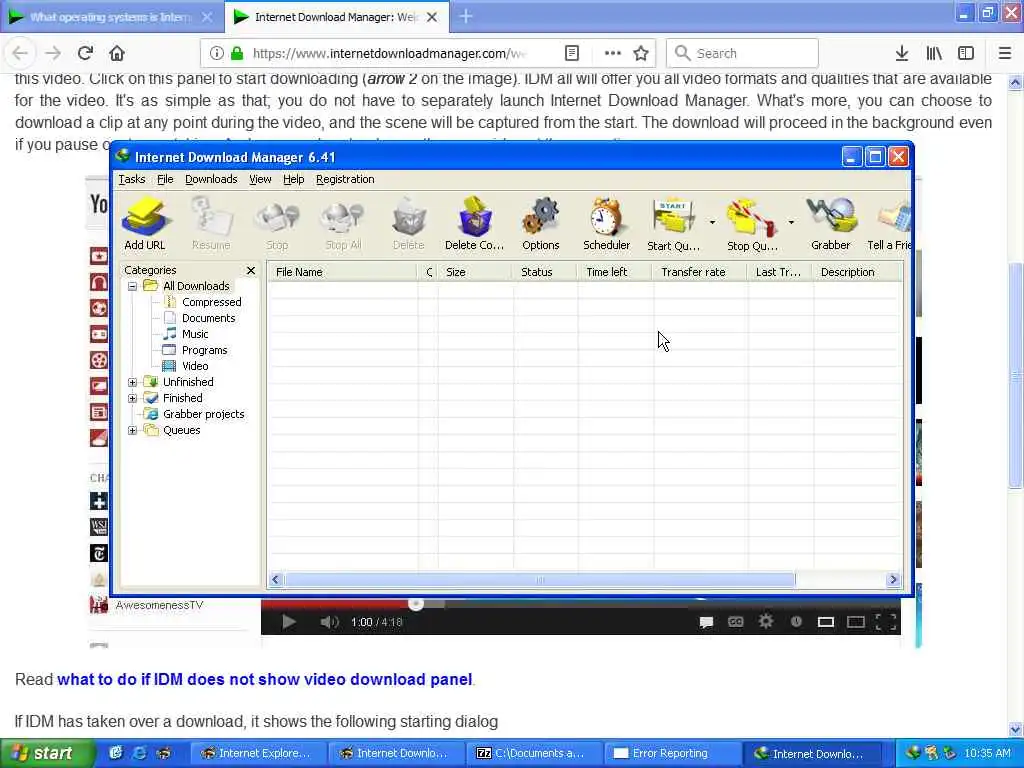This screenshot has width=1024, height=768.
Task: Sort by the File Name column
Action: pyautogui.click(x=343, y=272)
